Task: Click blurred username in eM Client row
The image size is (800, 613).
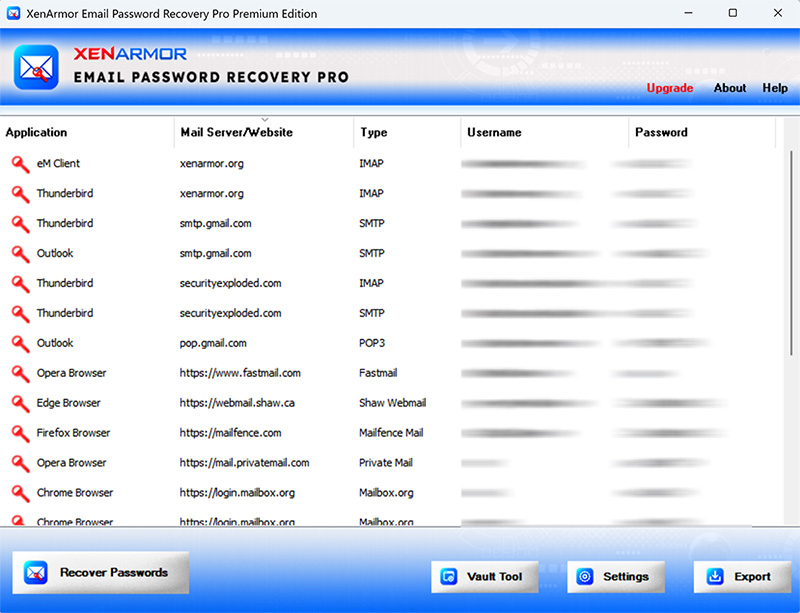Action: click(523, 164)
